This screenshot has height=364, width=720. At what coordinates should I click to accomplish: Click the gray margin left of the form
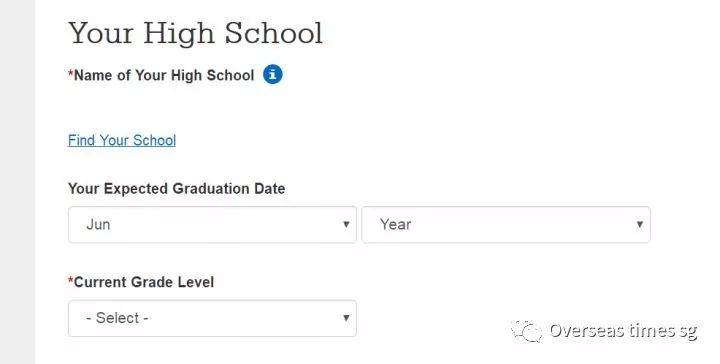(17, 182)
